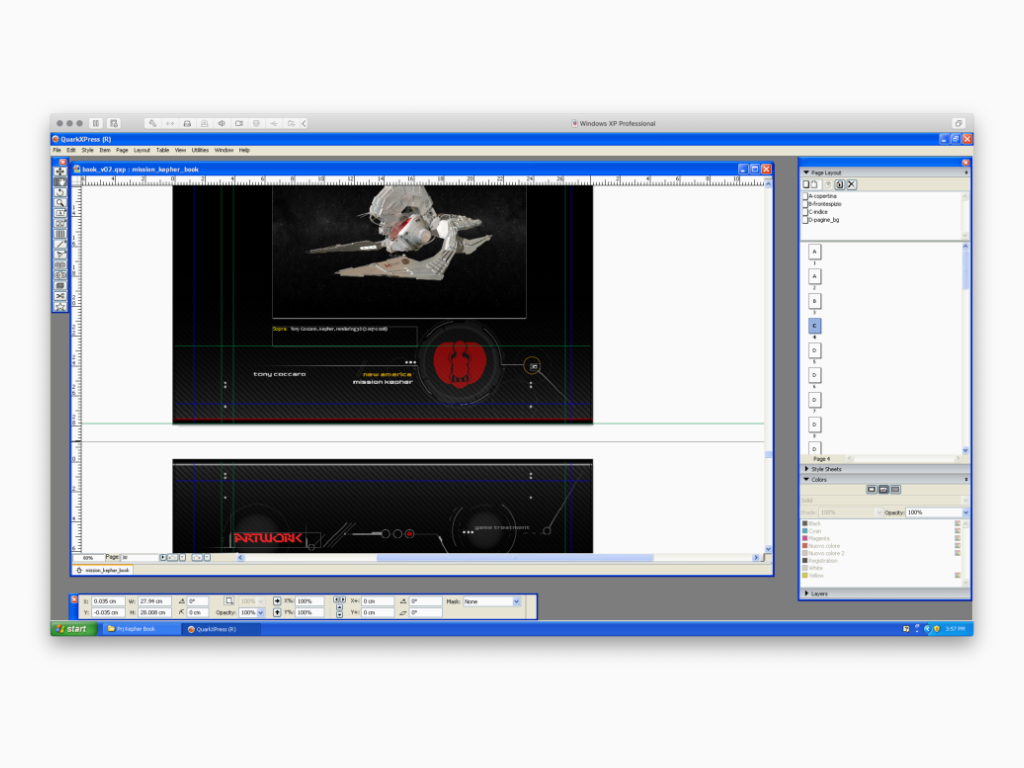The height and width of the screenshot is (768, 1024).
Task: Open the Opacity dropdown in Colors panel
Action: click(x=965, y=513)
